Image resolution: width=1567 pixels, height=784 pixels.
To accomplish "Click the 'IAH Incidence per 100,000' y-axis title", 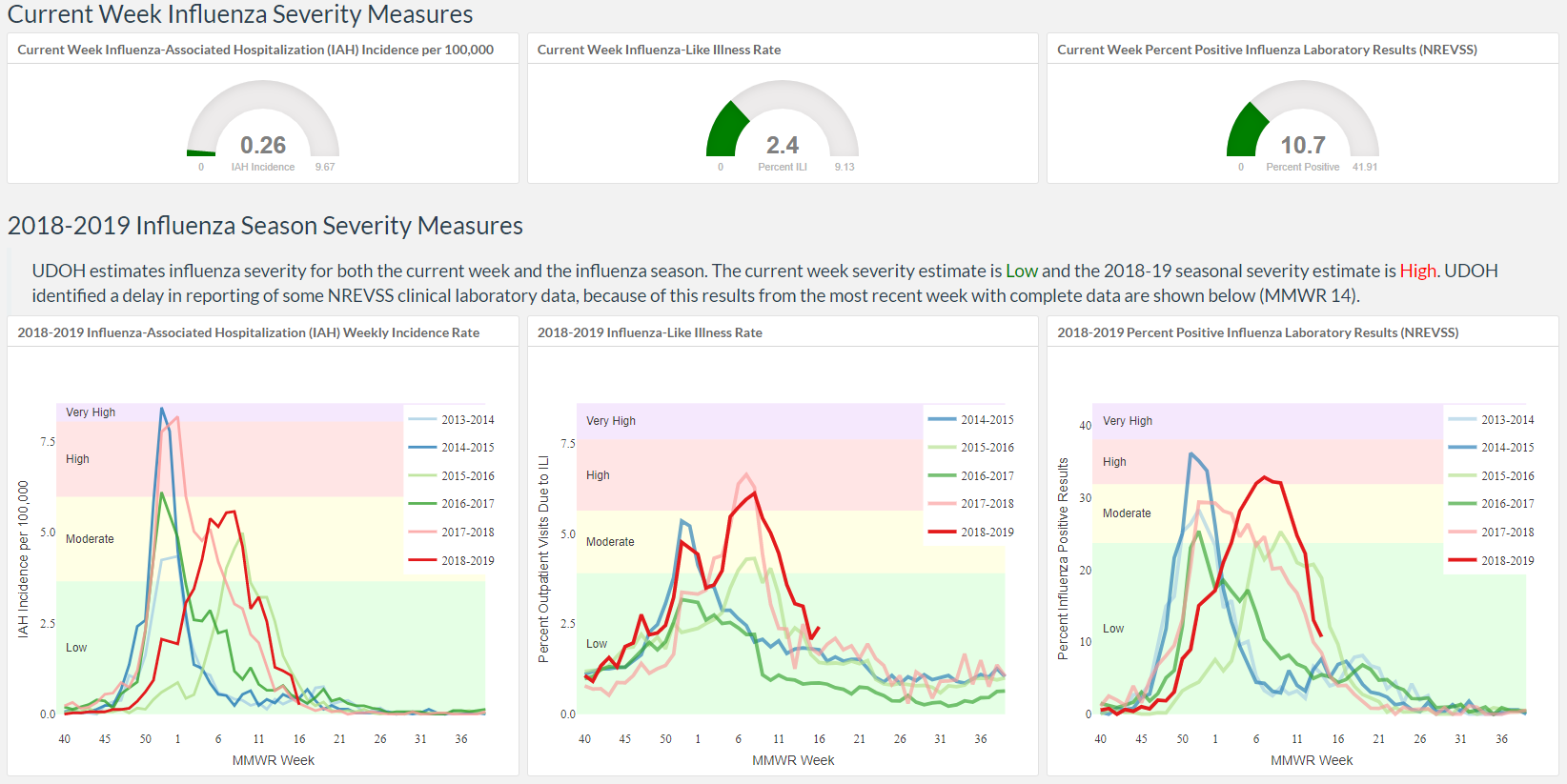I will coord(24,559).
